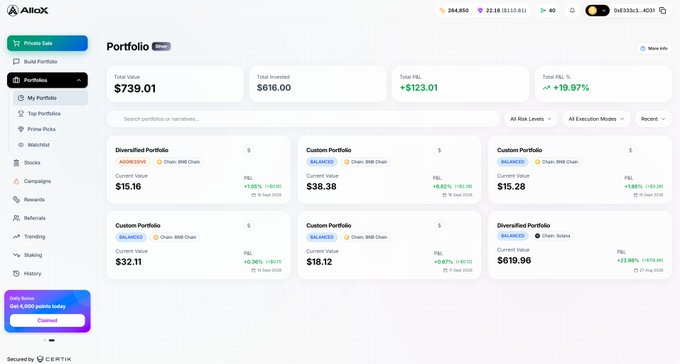Viewport: 680px width, 364px height.
Task: Click dollar icon on $15.16 Diversified Portfolio card
Action: [x=248, y=150]
